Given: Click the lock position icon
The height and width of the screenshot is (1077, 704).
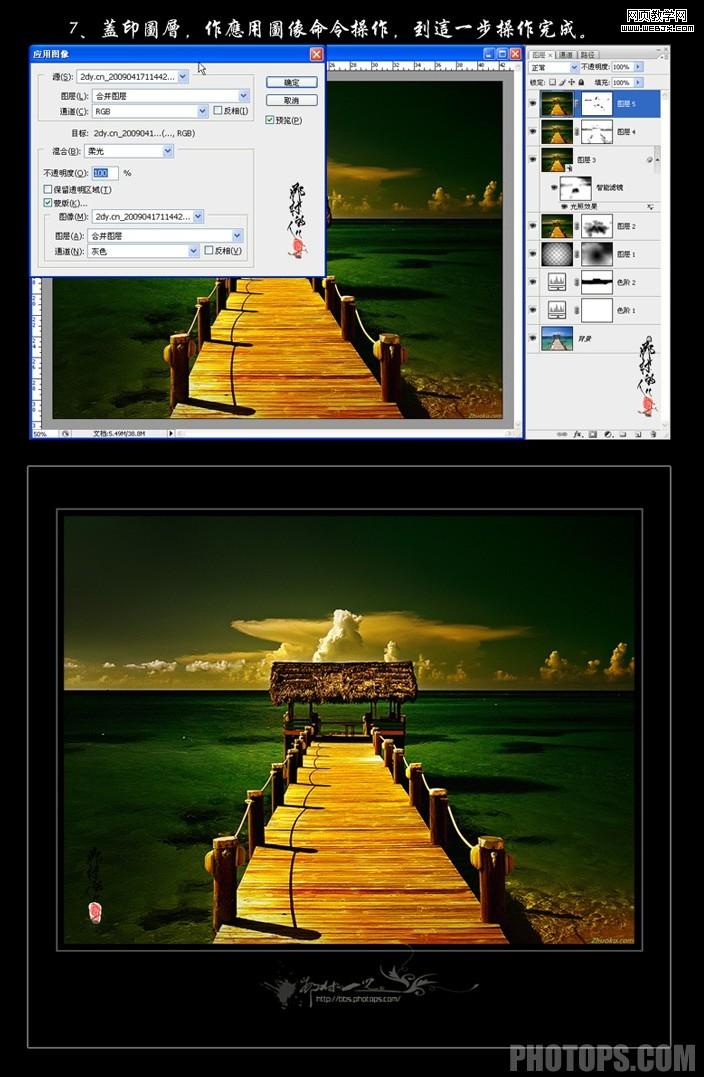Looking at the screenshot, I should [x=572, y=82].
